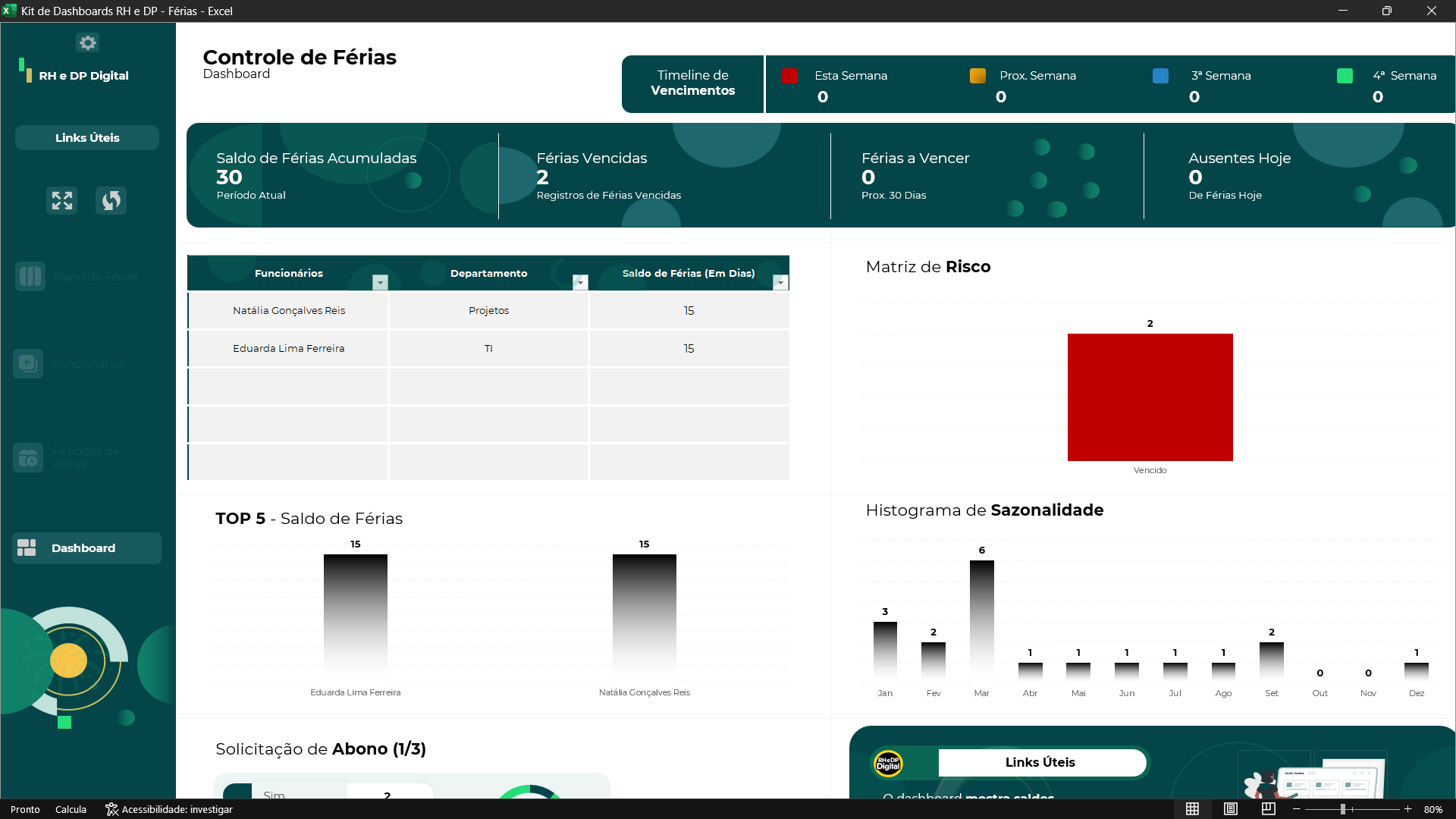Click the 80% zoom level

click(x=1432, y=809)
